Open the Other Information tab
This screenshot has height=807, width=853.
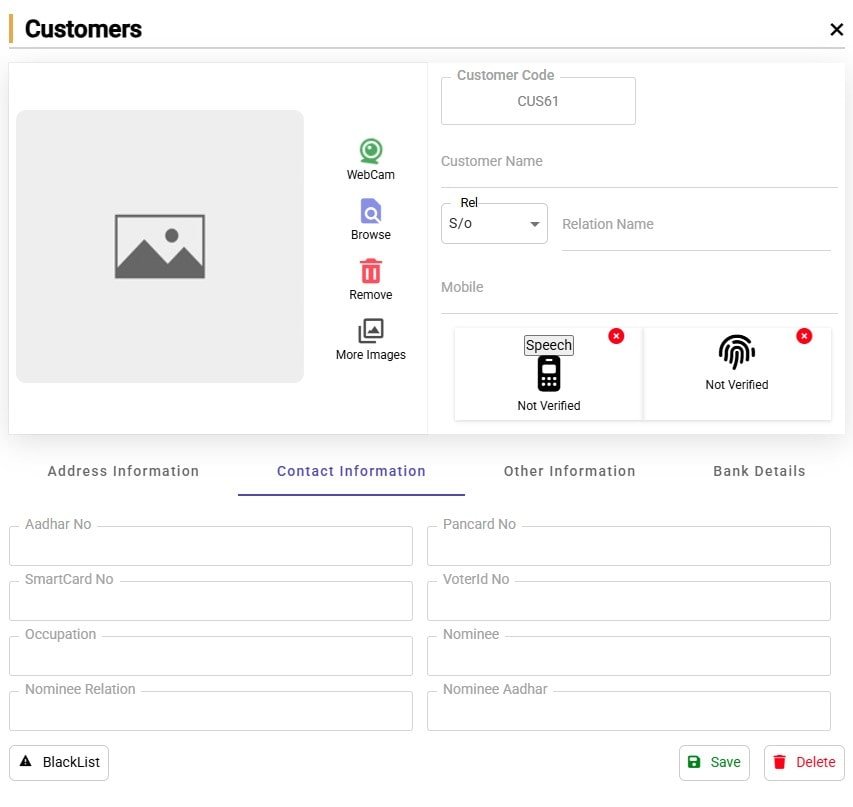coord(569,471)
